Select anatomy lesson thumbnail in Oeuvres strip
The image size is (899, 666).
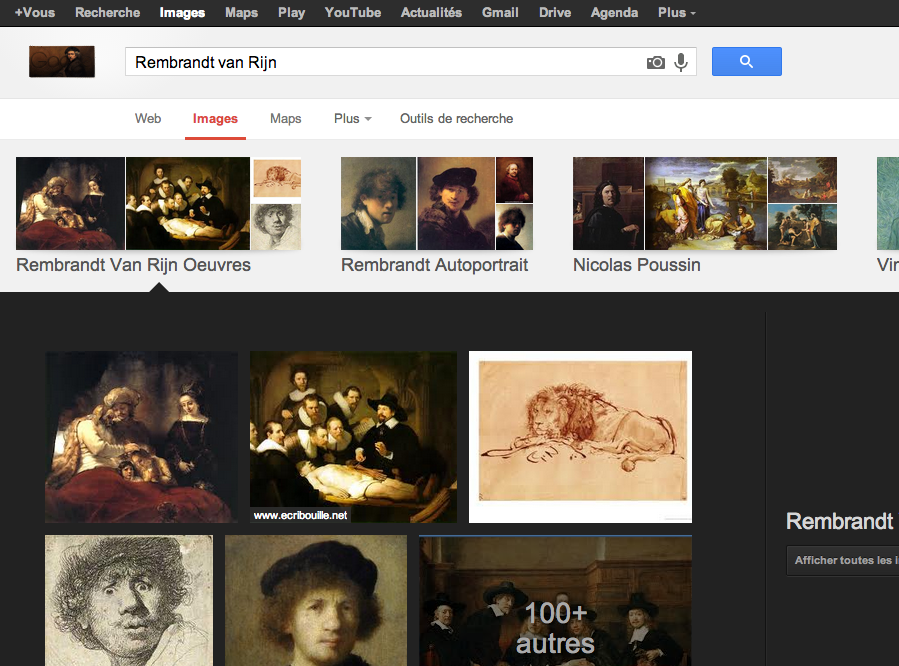(188, 203)
